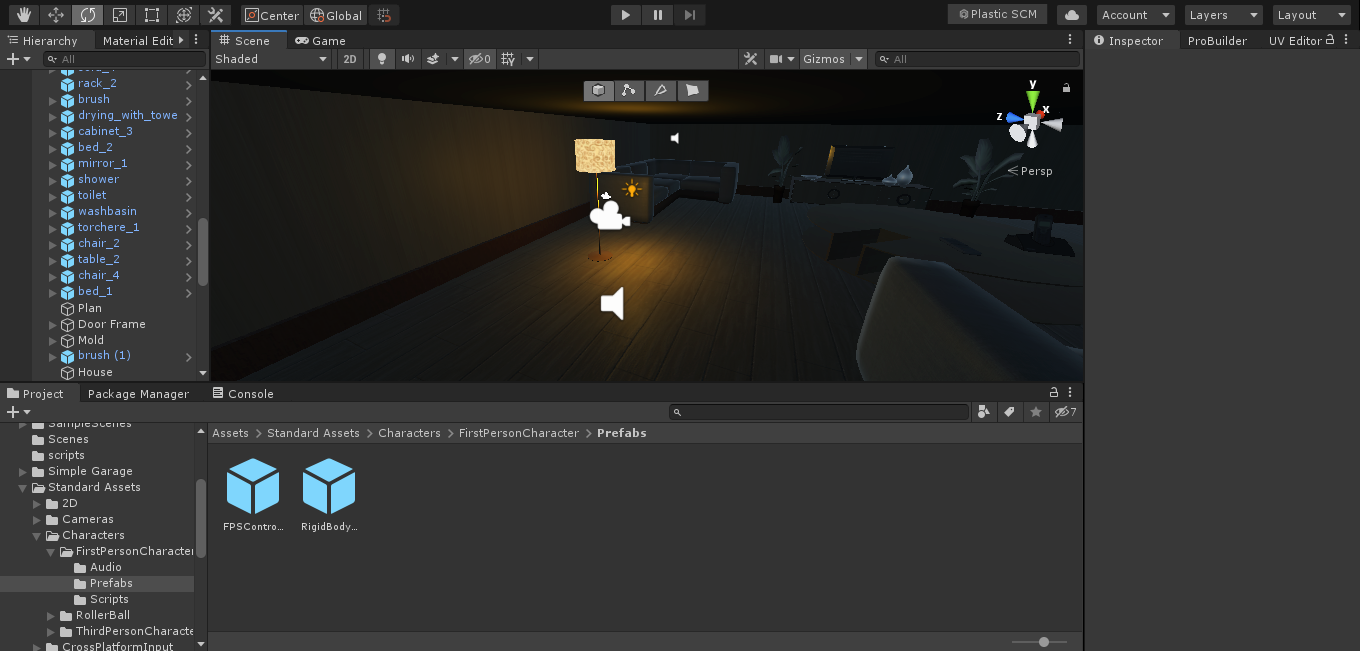Open the Package Manager tab
1360x651 pixels.
click(x=137, y=394)
